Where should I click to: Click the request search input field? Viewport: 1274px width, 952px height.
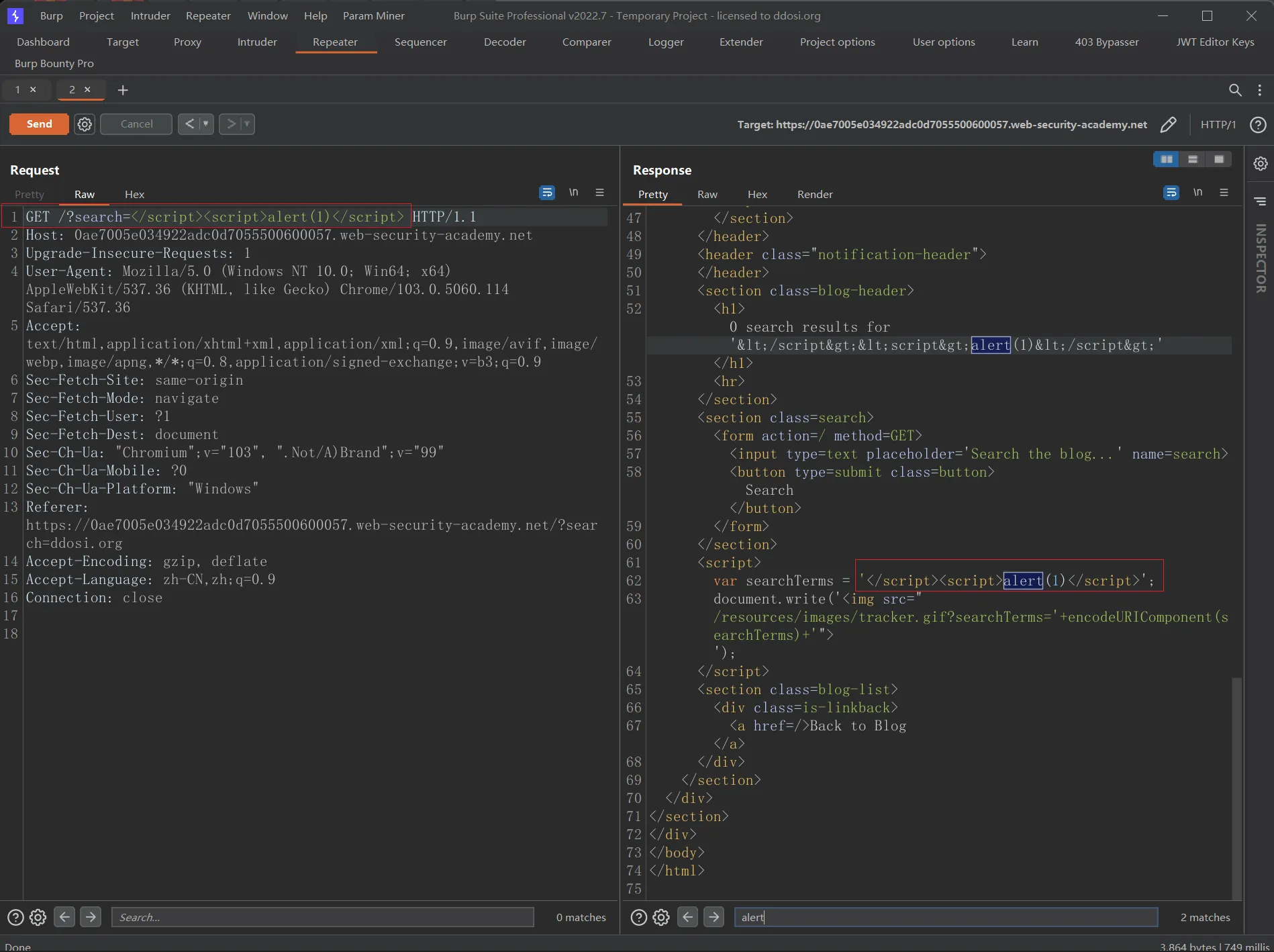[x=323, y=917]
